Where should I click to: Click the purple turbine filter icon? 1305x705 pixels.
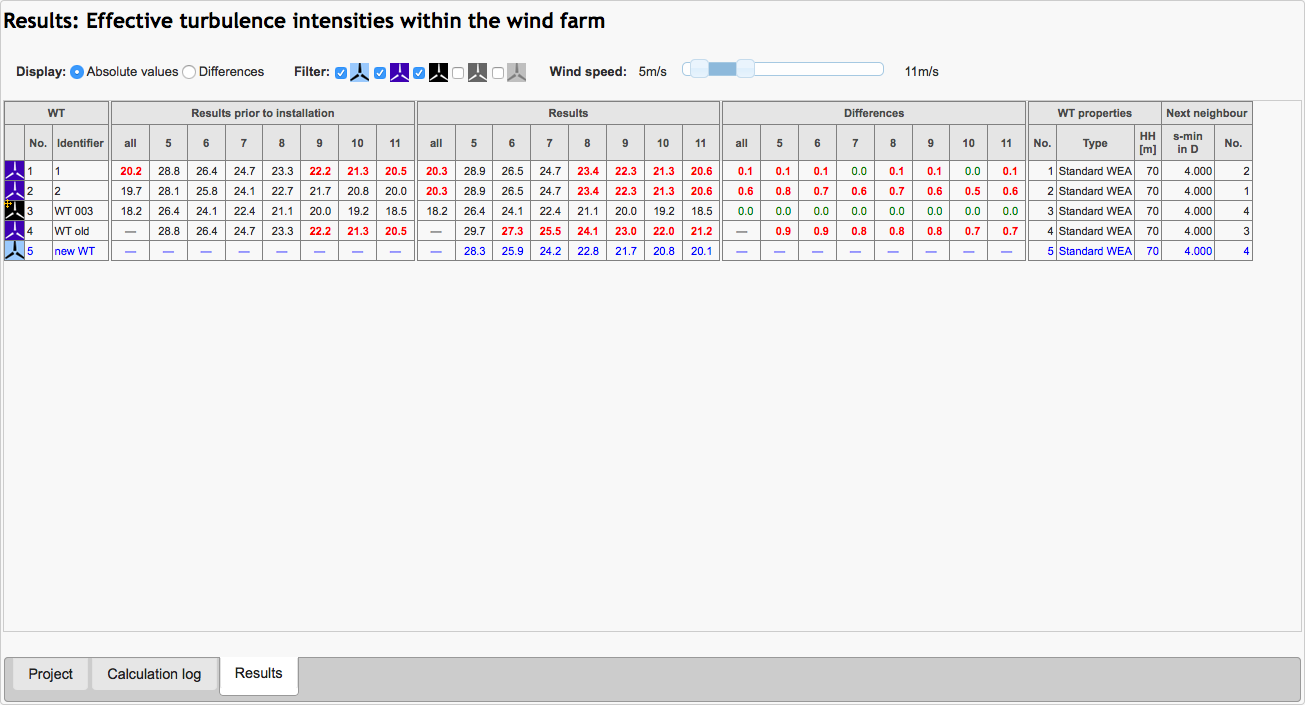[399, 72]
